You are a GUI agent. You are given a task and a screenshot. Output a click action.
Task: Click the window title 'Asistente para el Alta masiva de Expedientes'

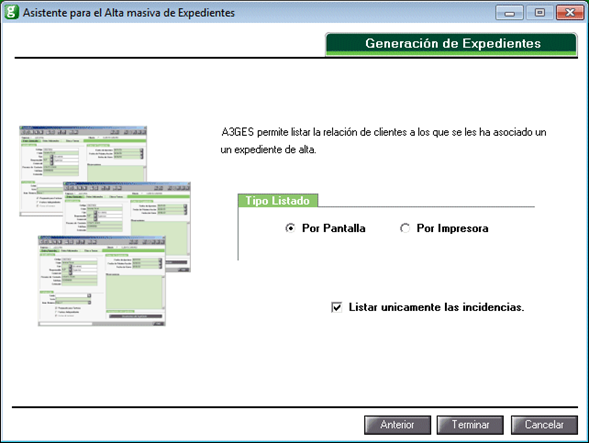129,13
